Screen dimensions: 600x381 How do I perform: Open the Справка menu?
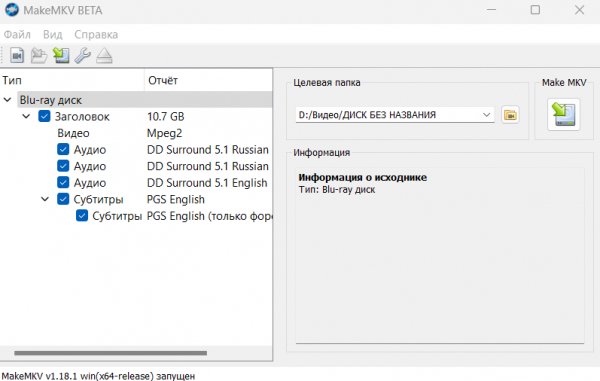tap(96, 34)
